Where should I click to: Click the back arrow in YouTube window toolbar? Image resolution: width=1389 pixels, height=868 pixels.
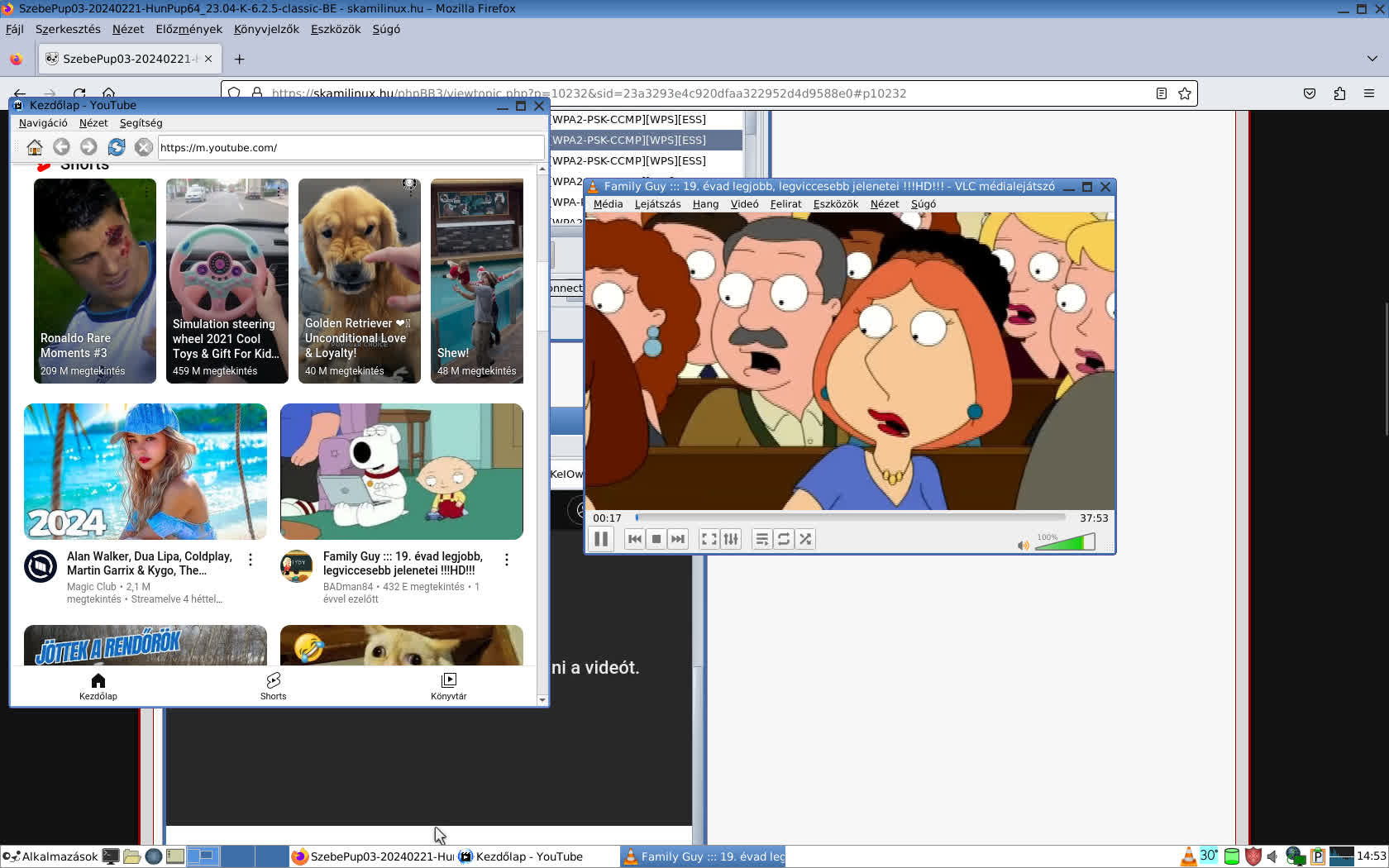pyautogui.click(x=61, y=147)
